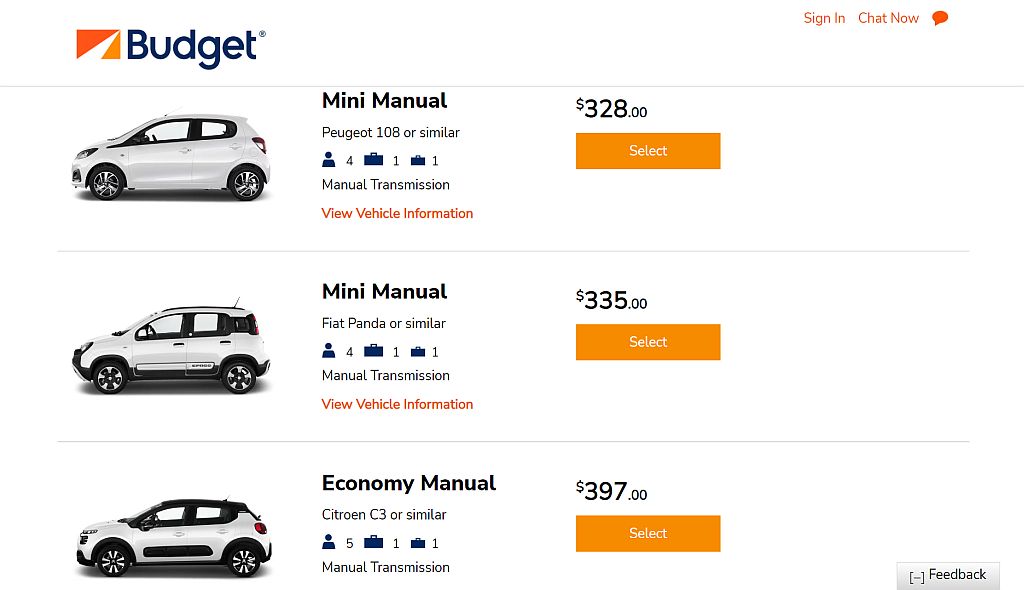Open the chat bubble icon top right
Viewport: 1024px width, 590px height.
939,17
